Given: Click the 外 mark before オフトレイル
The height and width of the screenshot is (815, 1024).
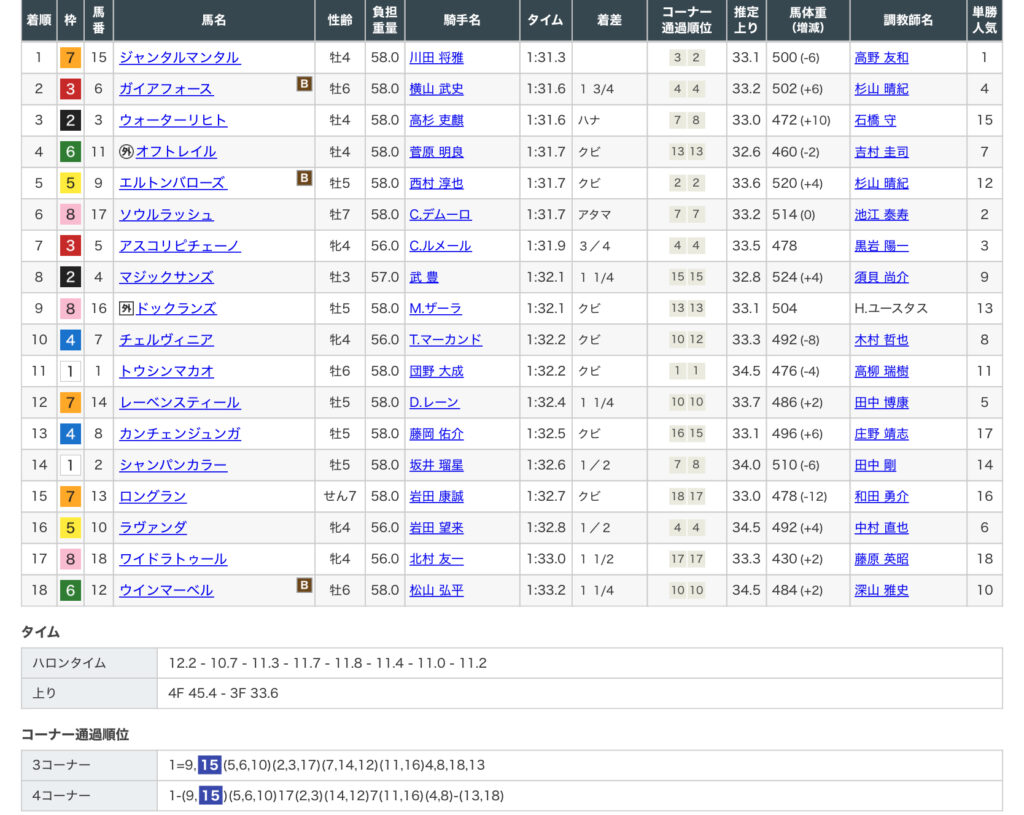Looking at the screenshot, I should point(126,152).
